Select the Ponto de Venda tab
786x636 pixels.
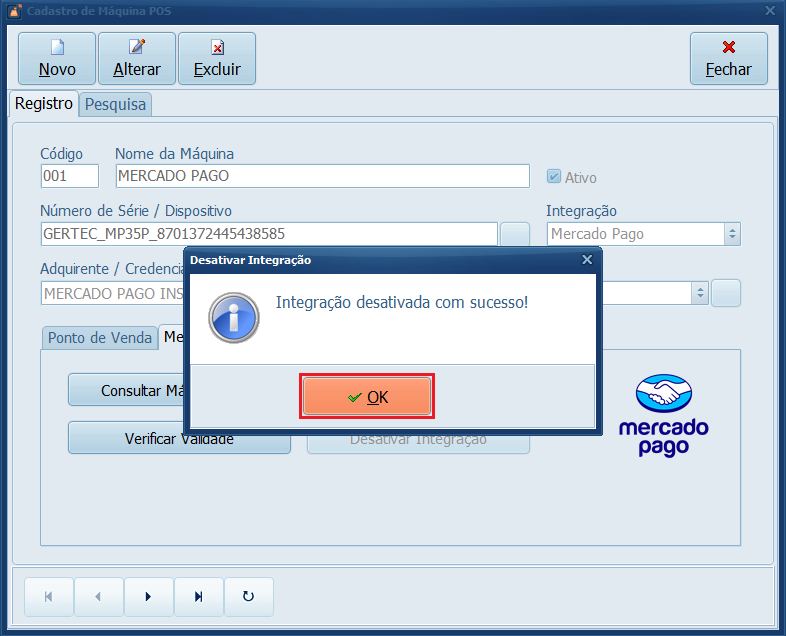[x=100, y=337]
